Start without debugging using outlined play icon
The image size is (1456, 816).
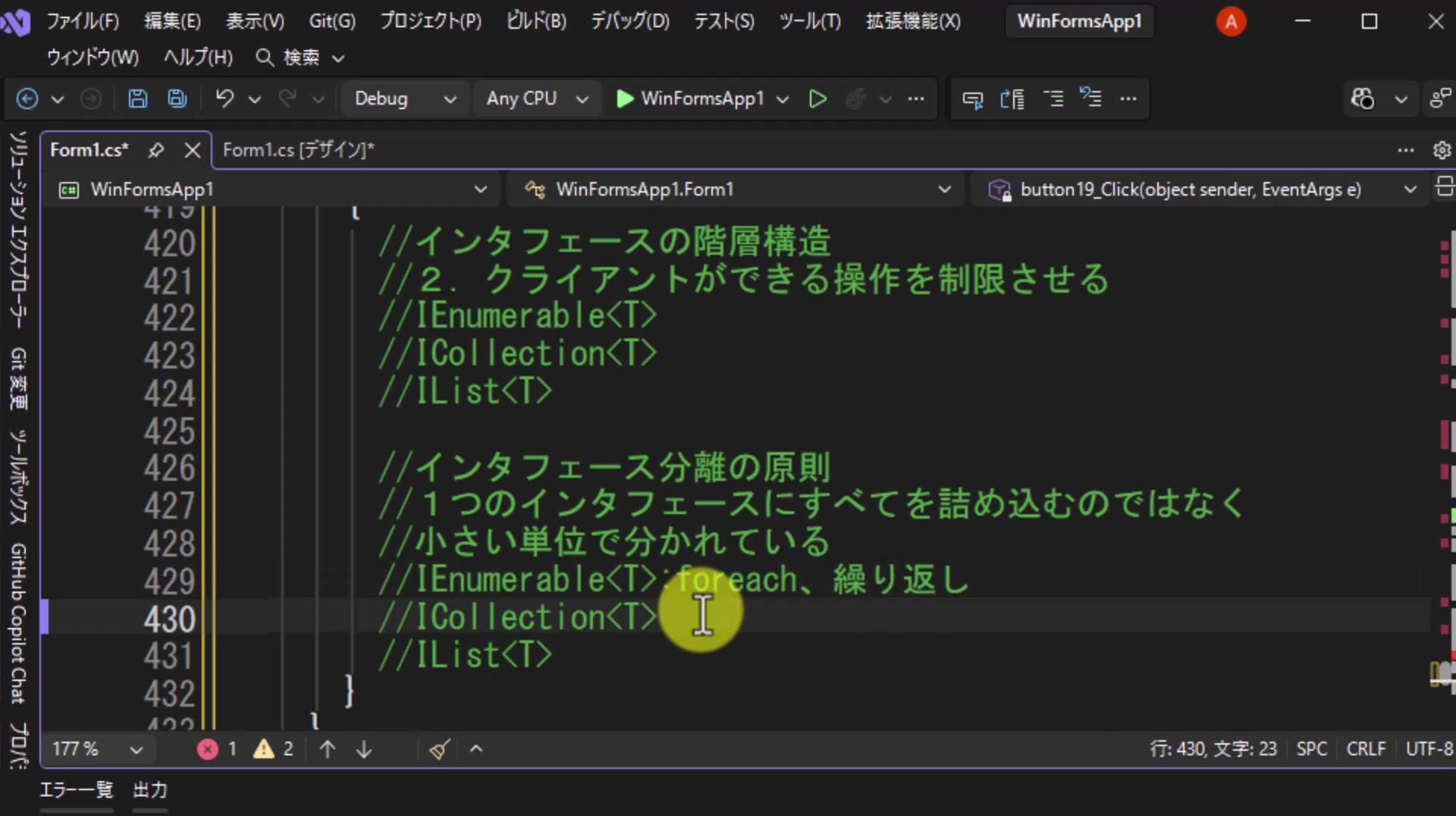point(817,99)
